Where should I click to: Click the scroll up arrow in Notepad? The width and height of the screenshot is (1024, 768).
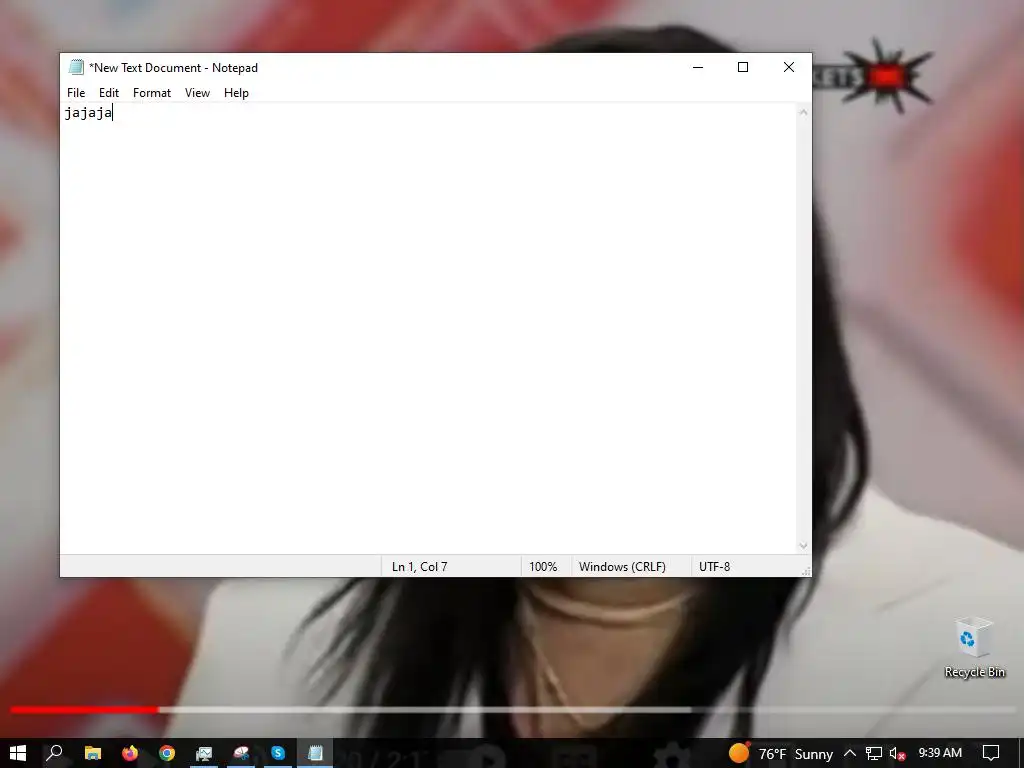point(803,112)
